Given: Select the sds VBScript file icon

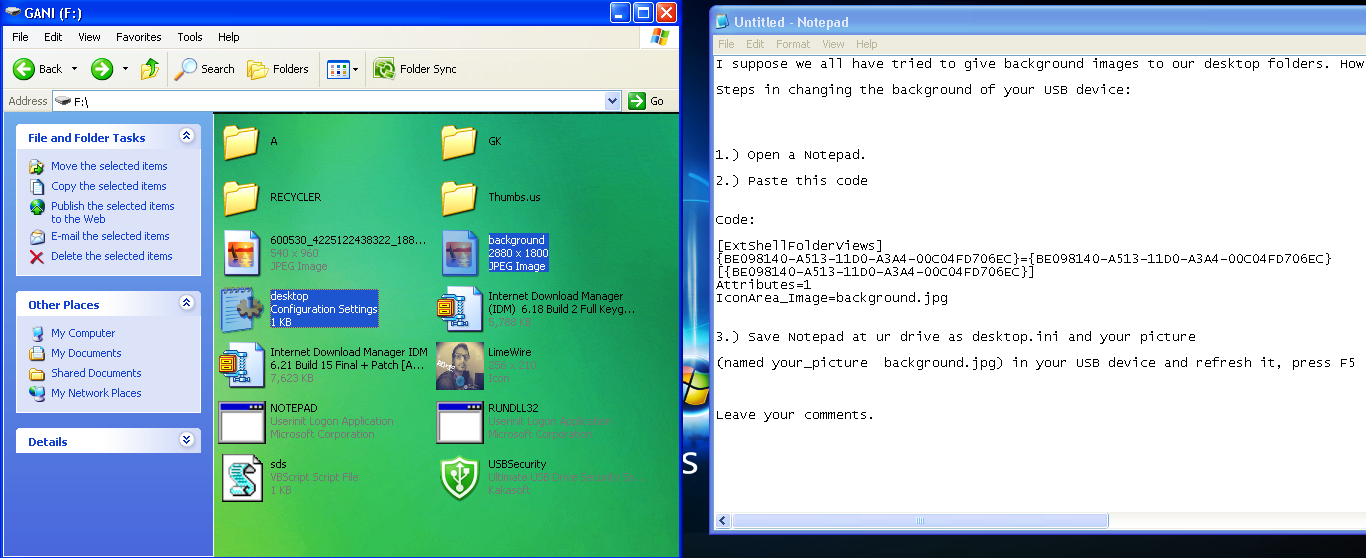Looking at the screenshot, I should click(241, 478).
